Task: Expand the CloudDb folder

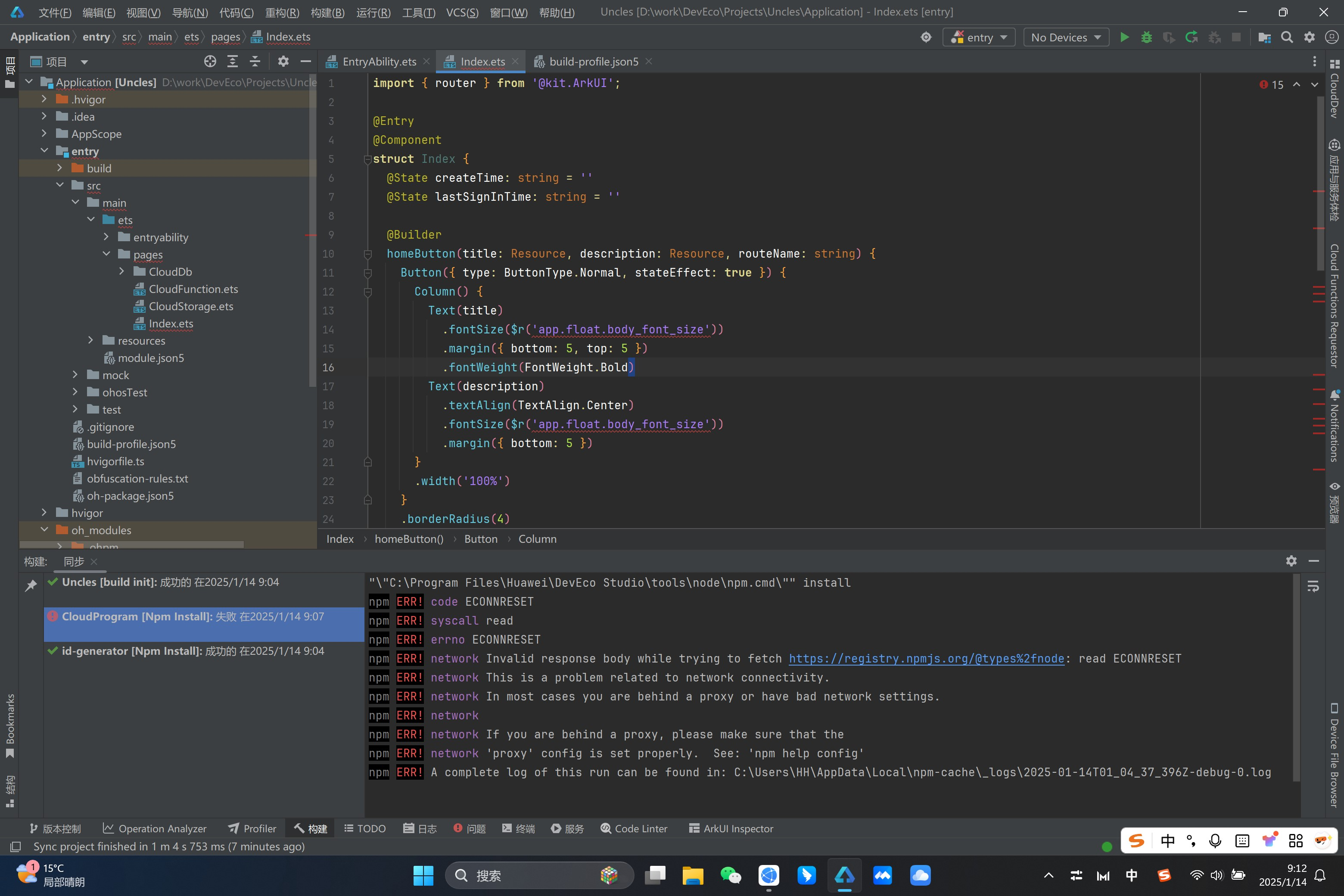Action: tap(121, 271)
